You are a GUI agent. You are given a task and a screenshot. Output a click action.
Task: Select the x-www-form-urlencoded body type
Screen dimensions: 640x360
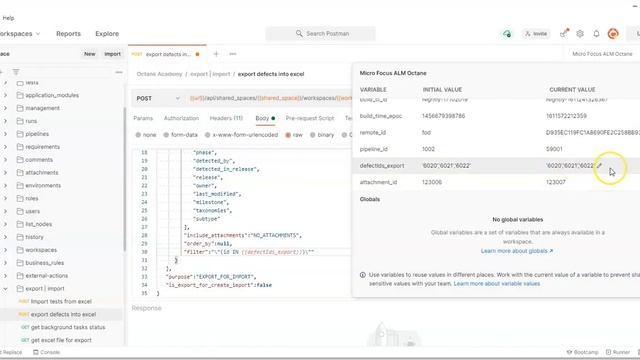pos(241,135)
